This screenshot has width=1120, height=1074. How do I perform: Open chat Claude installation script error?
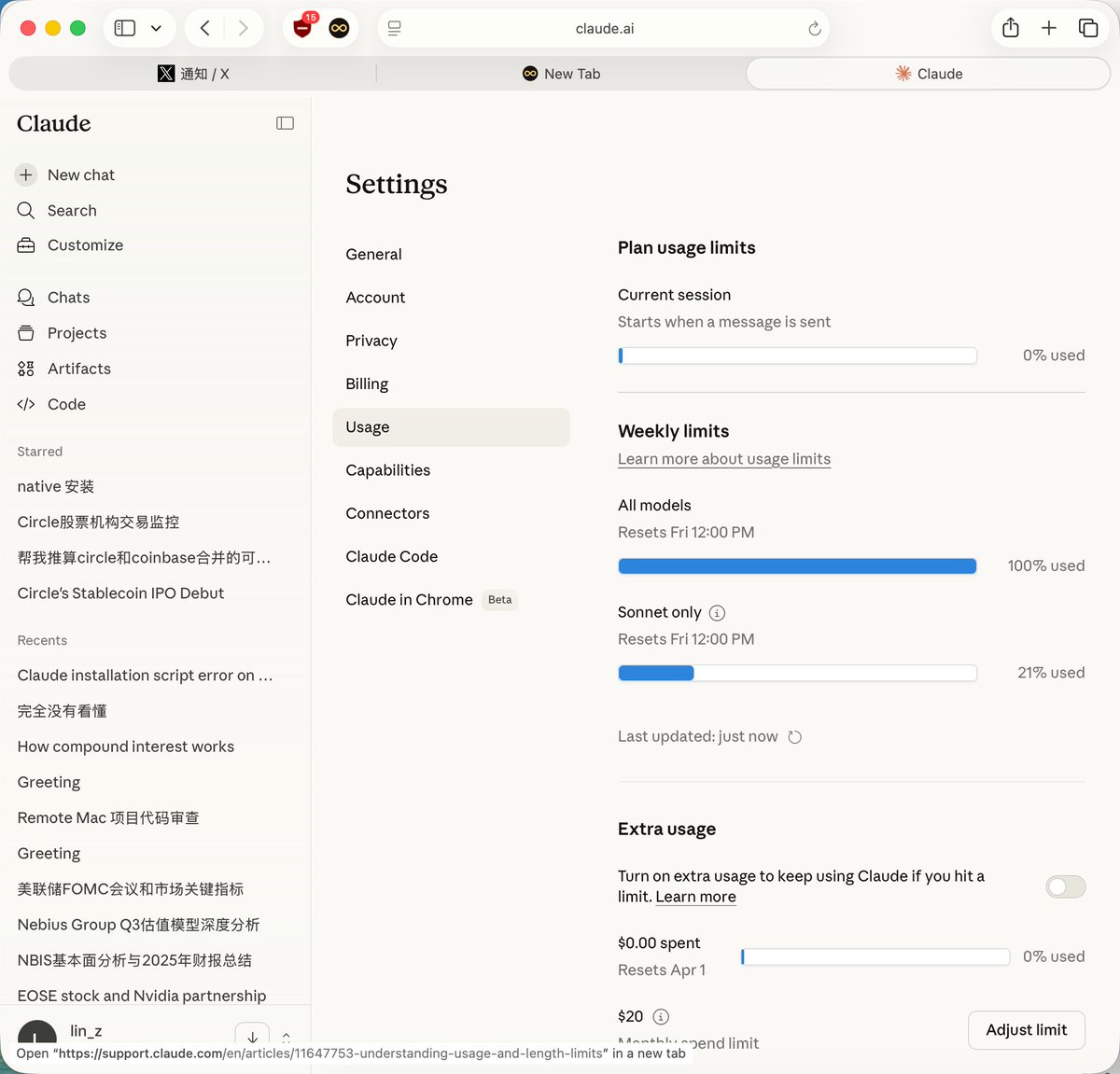[x=145, y=676]
